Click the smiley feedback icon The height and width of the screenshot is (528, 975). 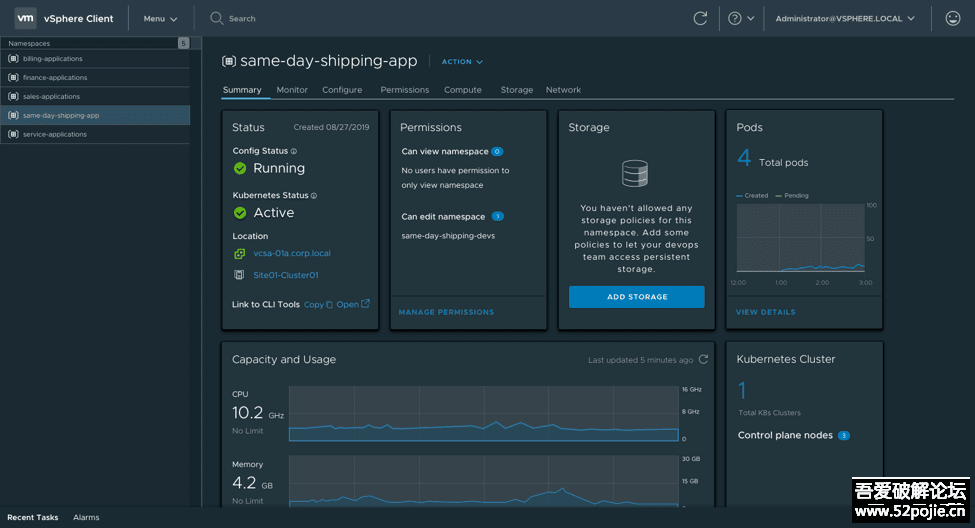point(952,18)
